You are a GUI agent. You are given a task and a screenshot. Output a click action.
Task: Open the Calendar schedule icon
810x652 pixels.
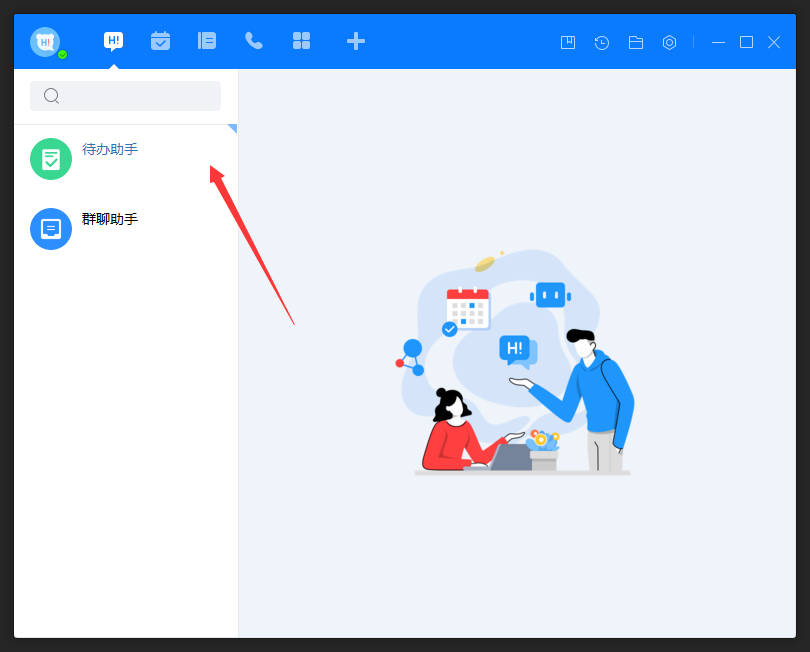[160, 41]
